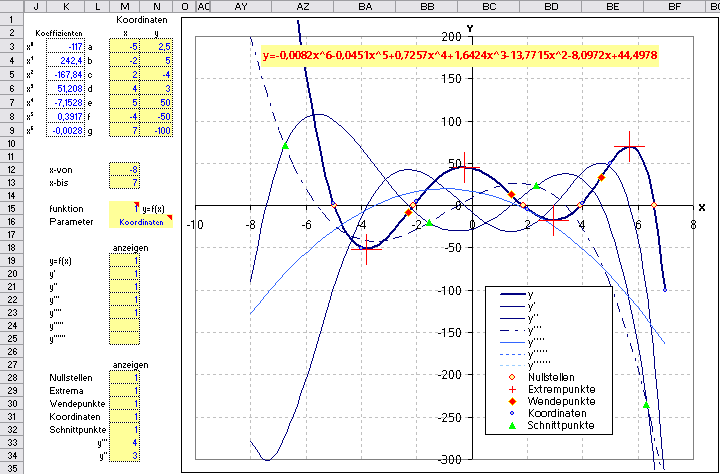Open the Parameter cell showing Koordinaten
This screenshot has width=720, height=474.
[140, 221]
